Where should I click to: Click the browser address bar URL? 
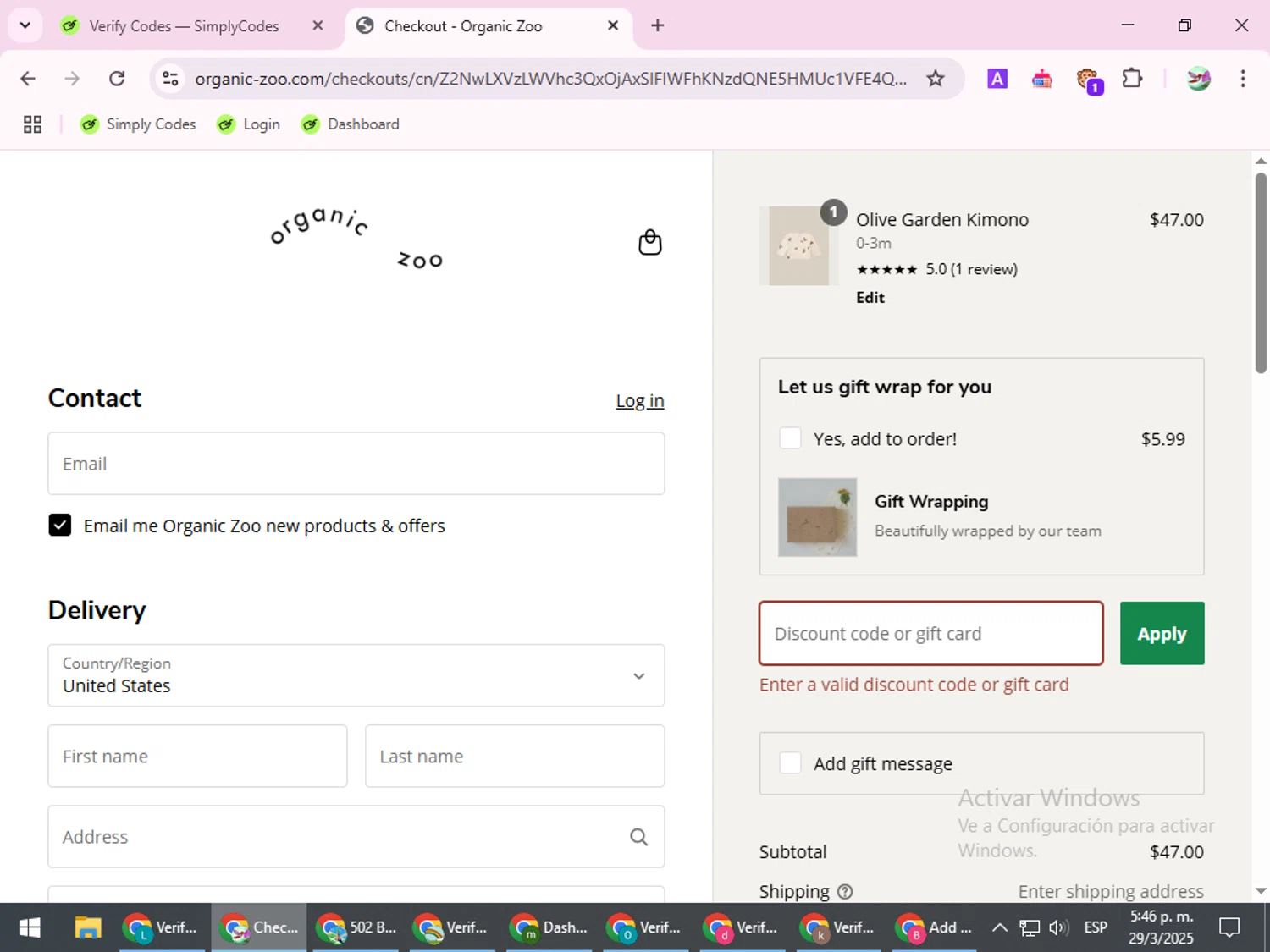550,79
